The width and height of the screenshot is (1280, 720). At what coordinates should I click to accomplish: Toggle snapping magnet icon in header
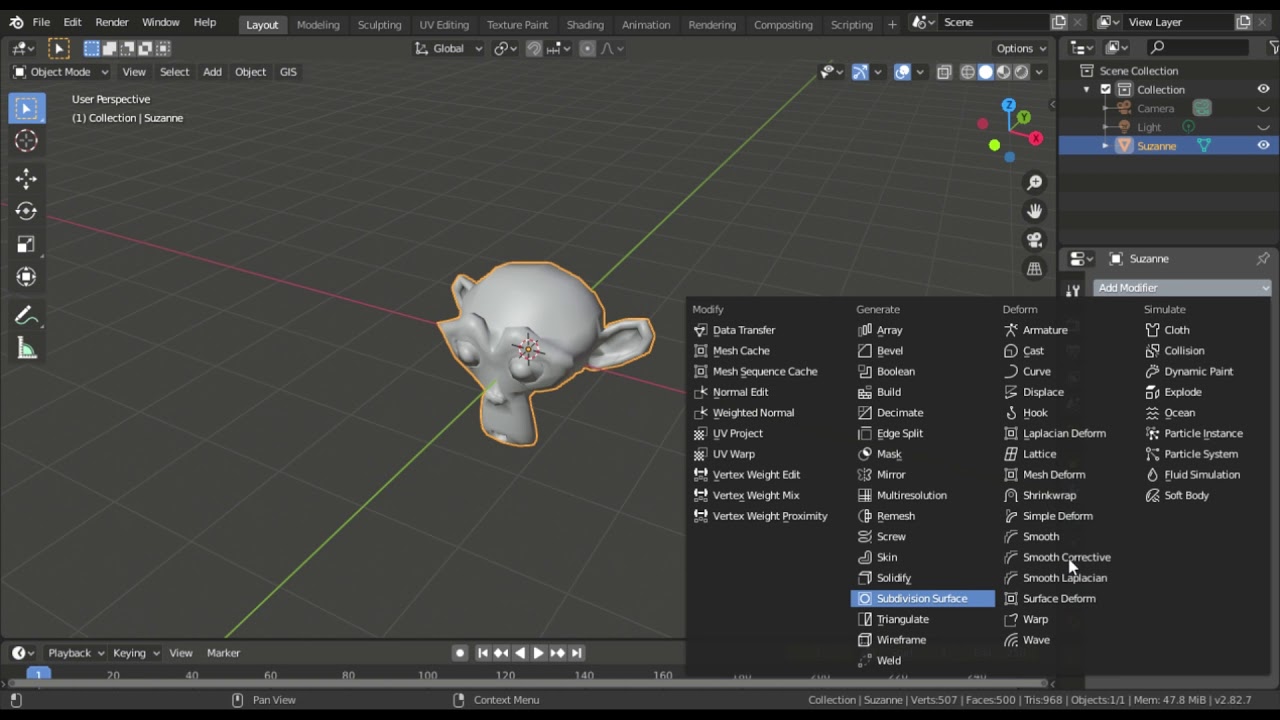tap(535, 48)
